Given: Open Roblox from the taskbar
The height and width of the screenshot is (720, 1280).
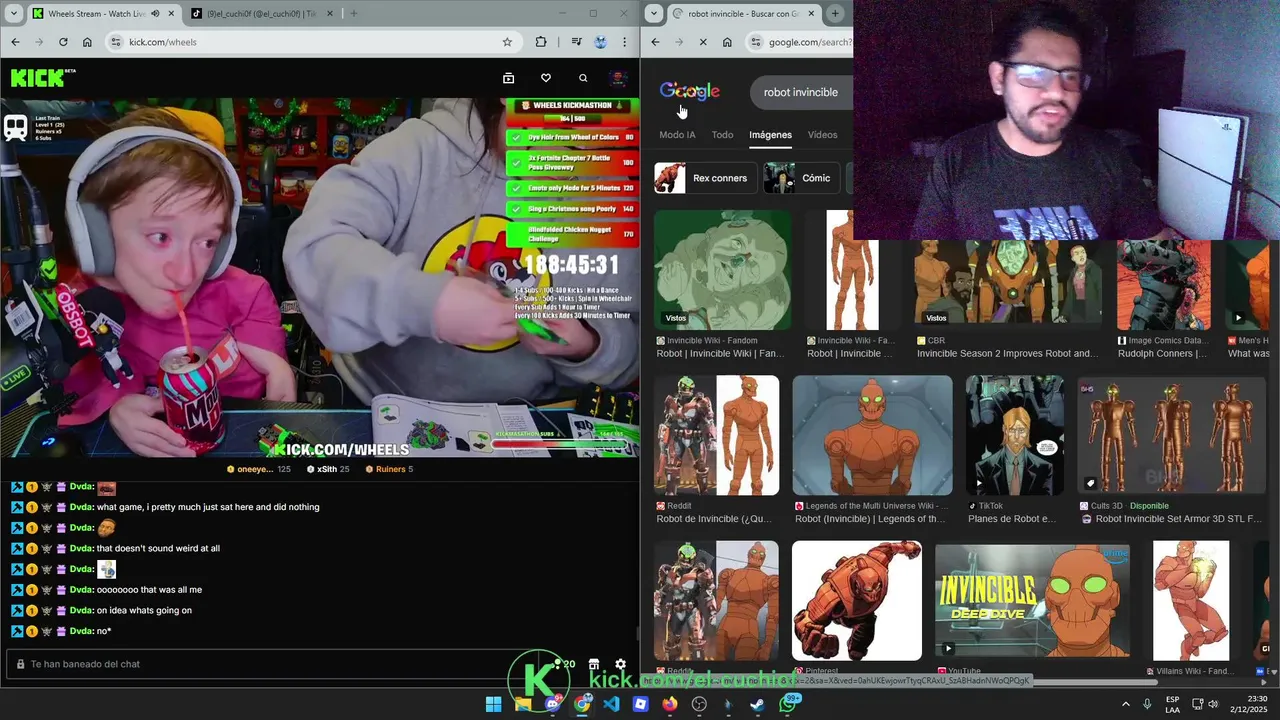Looking at the screenshot, I should 641,704.
